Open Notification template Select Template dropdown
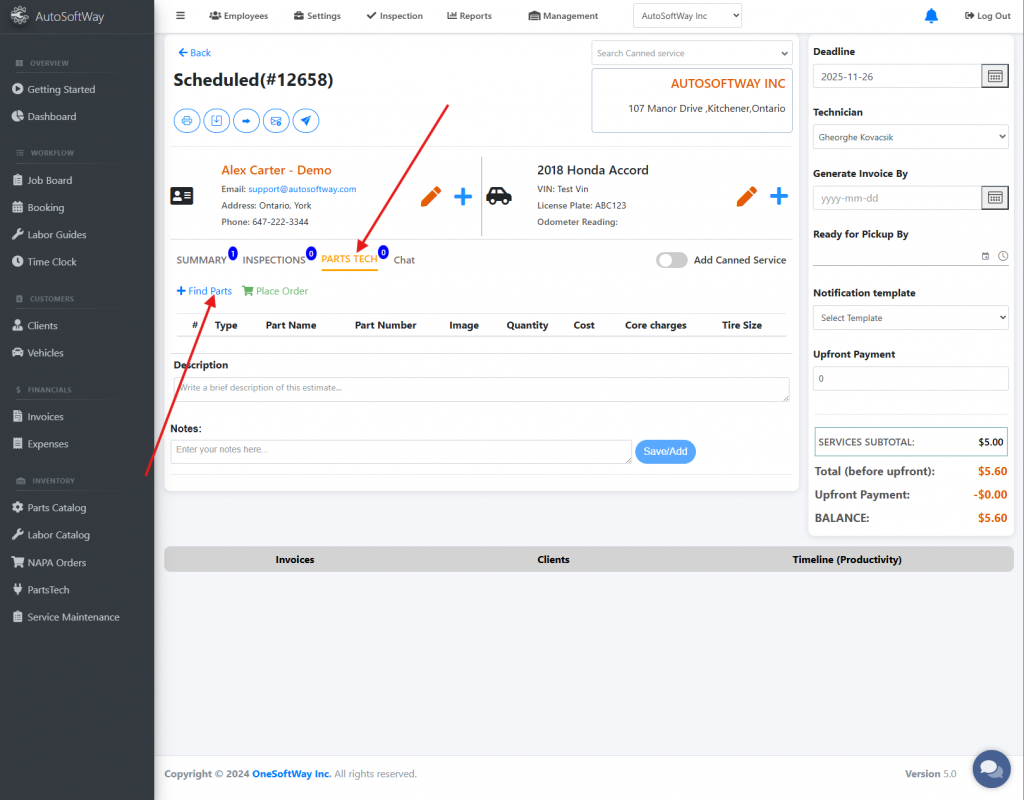1024x800 pixels. (910, 318)
